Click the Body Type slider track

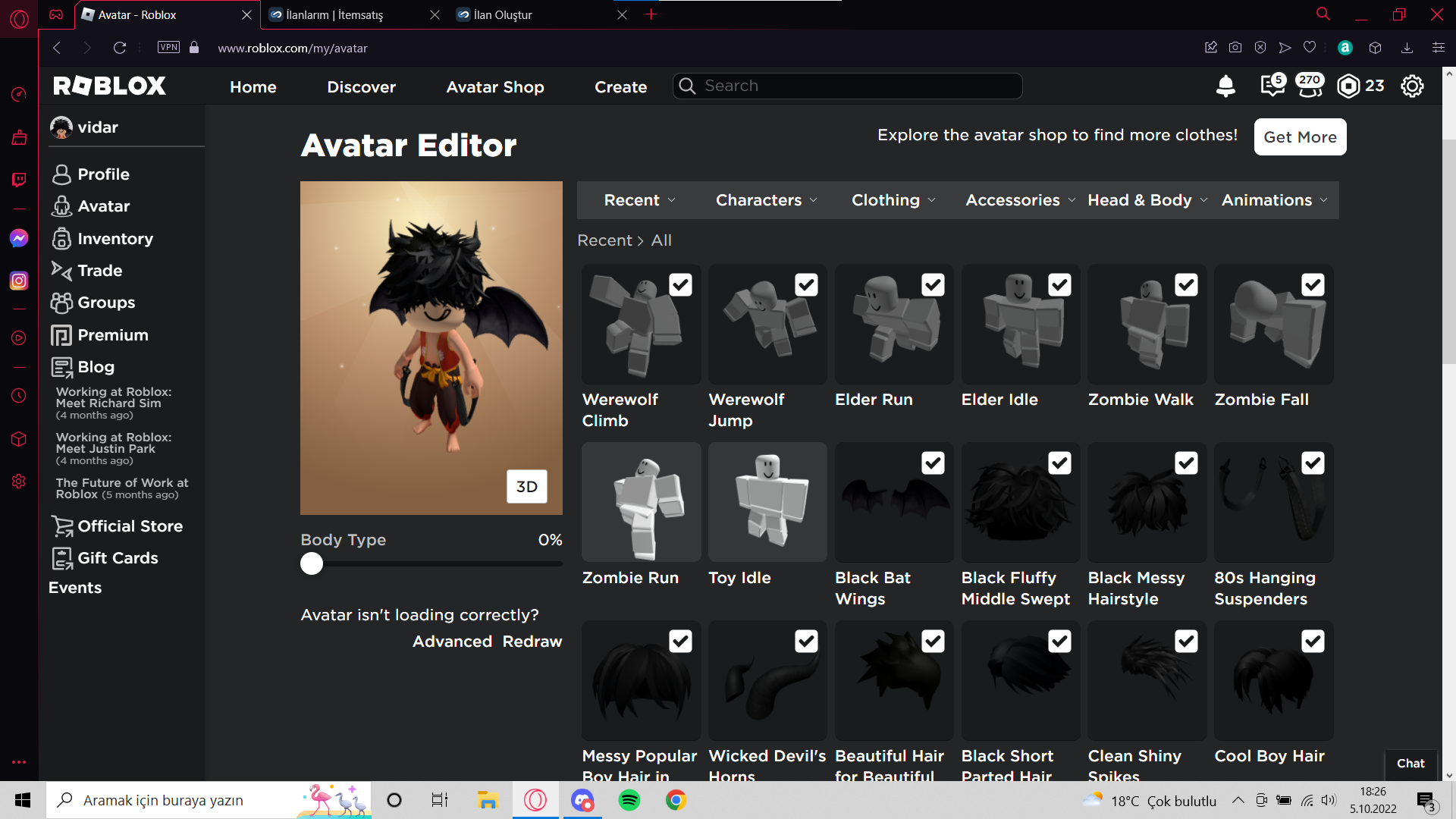pos(431,563)
